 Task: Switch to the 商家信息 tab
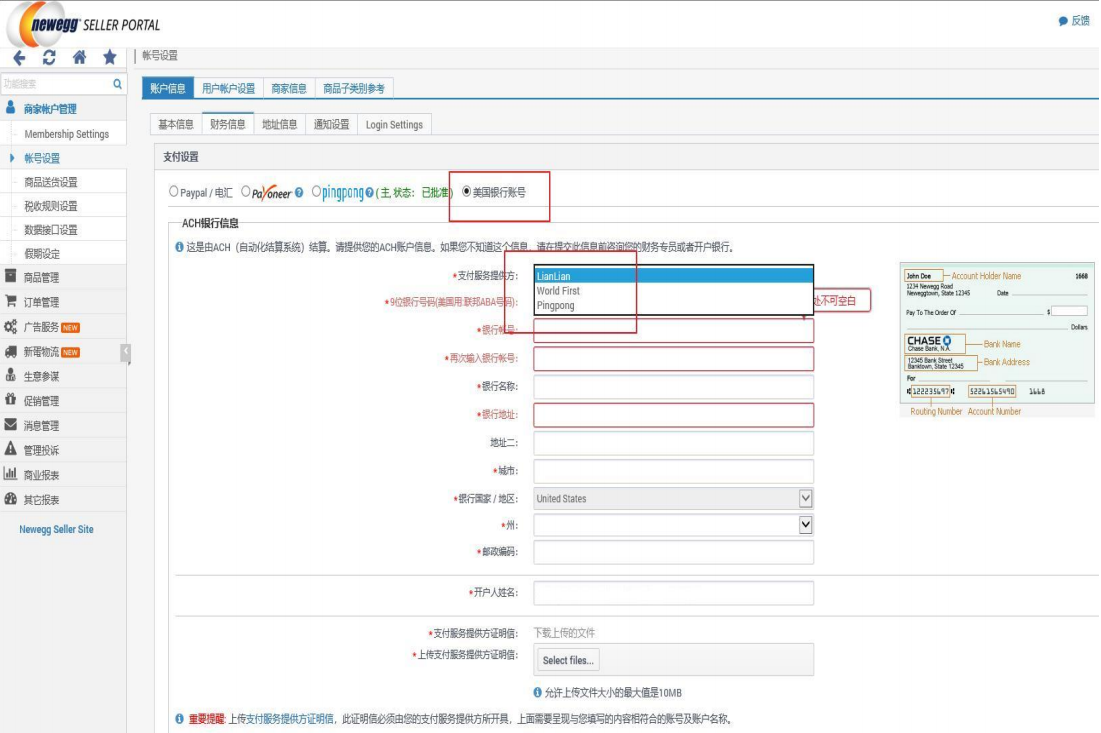pos(289,88)
